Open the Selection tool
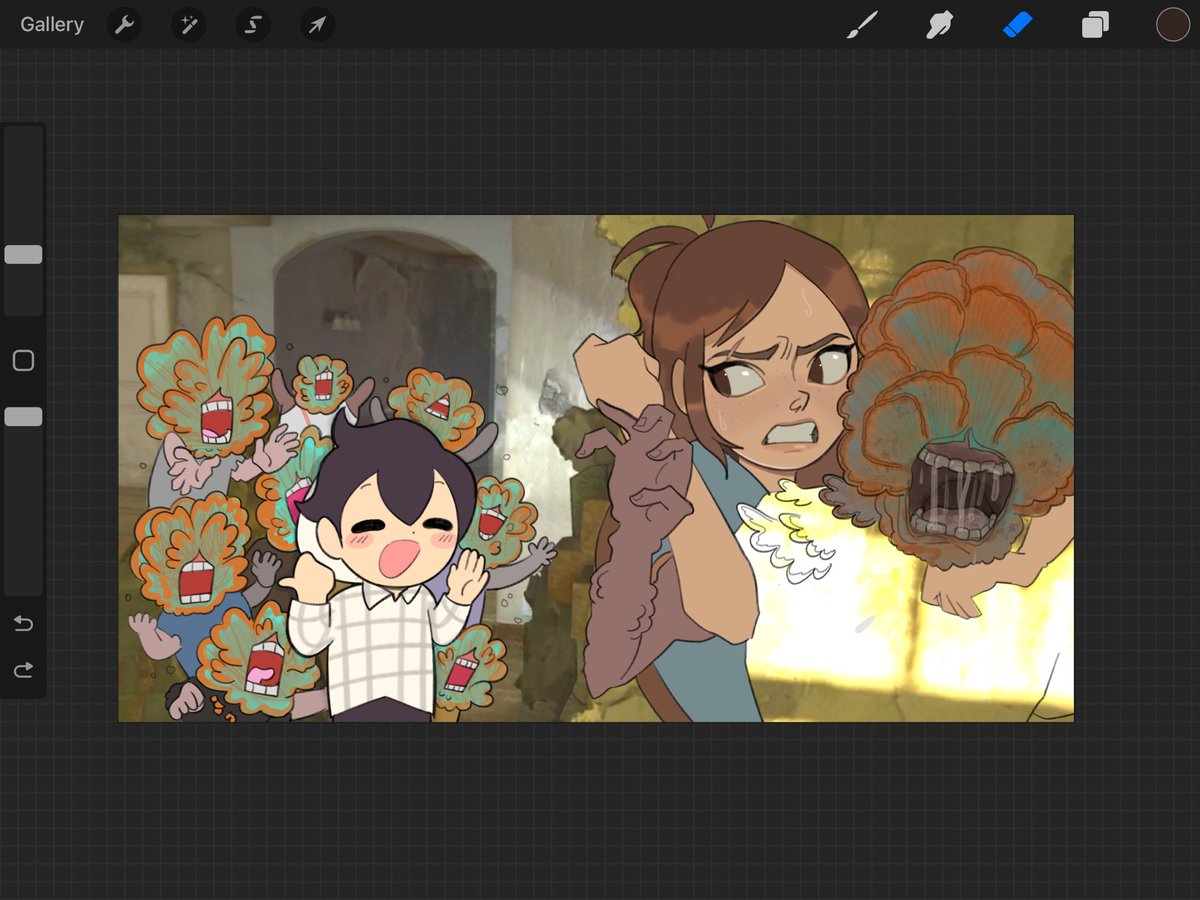Screen dimensions: 1200x900 [253, 25]
